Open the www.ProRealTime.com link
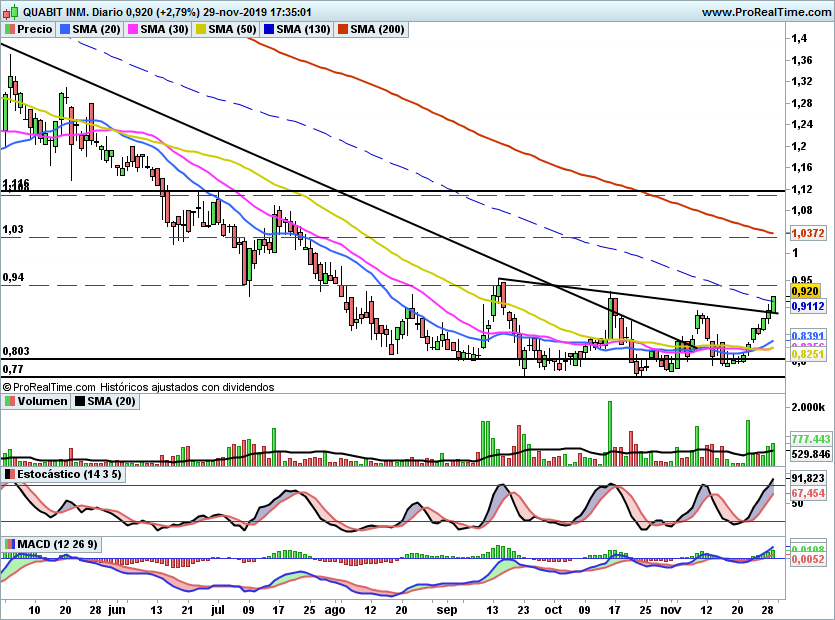This screenshot has width=835, height=620. tap(766, 12)
